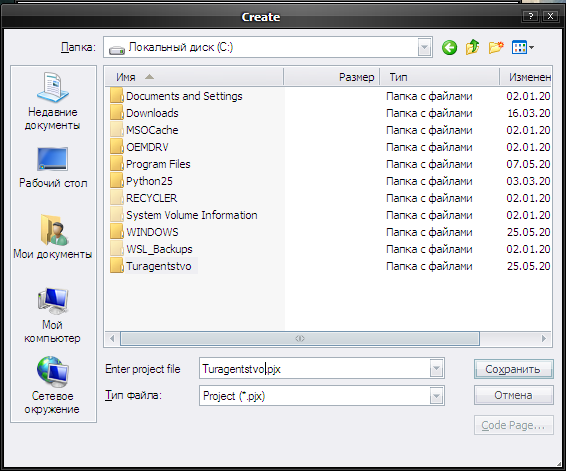Image resolution: width=566 pixels, height=471 pixels.
Task: Sort by the Тип column header
Action: pyautogui.click(x=439, y=77)
